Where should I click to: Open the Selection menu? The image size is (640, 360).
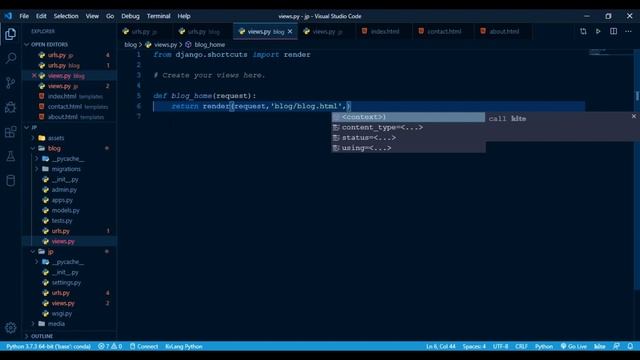(x=66, y=16)
